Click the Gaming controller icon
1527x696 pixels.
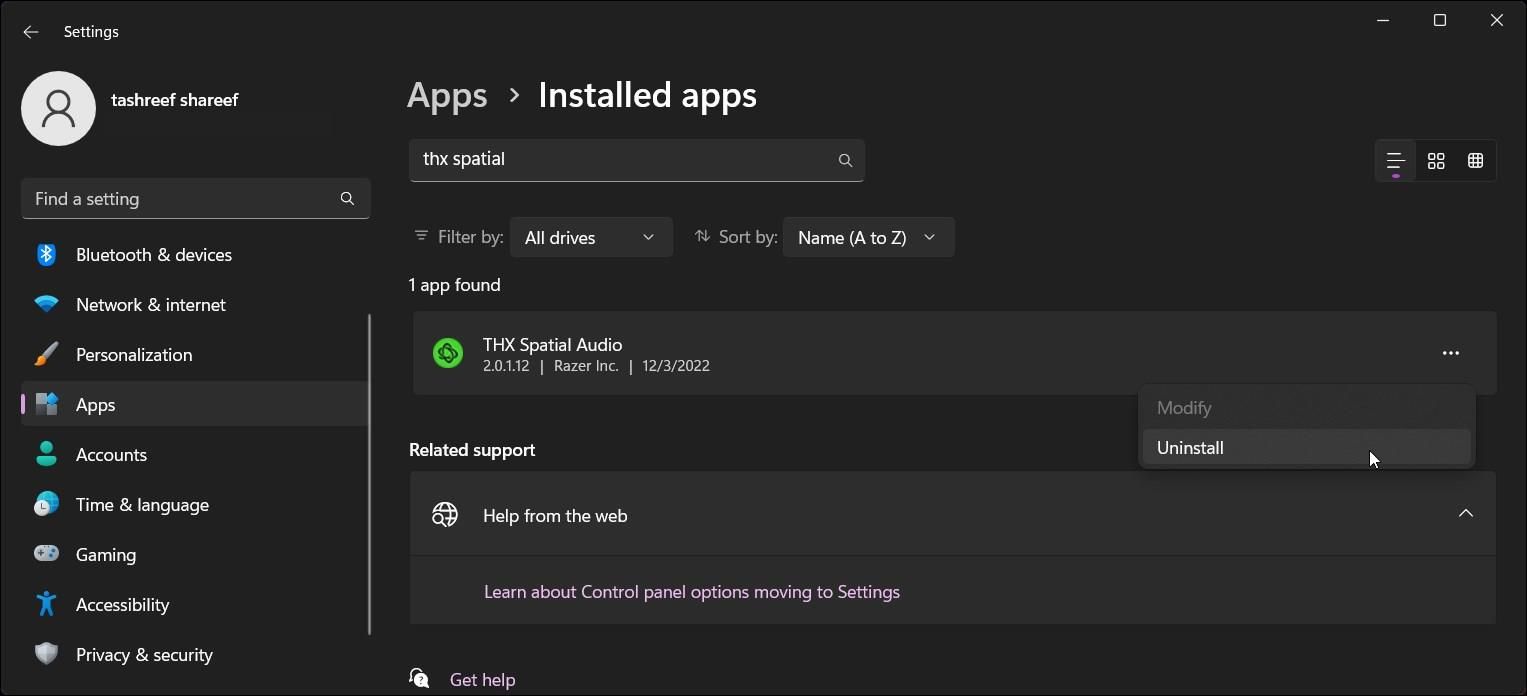(x=46, y=554)
